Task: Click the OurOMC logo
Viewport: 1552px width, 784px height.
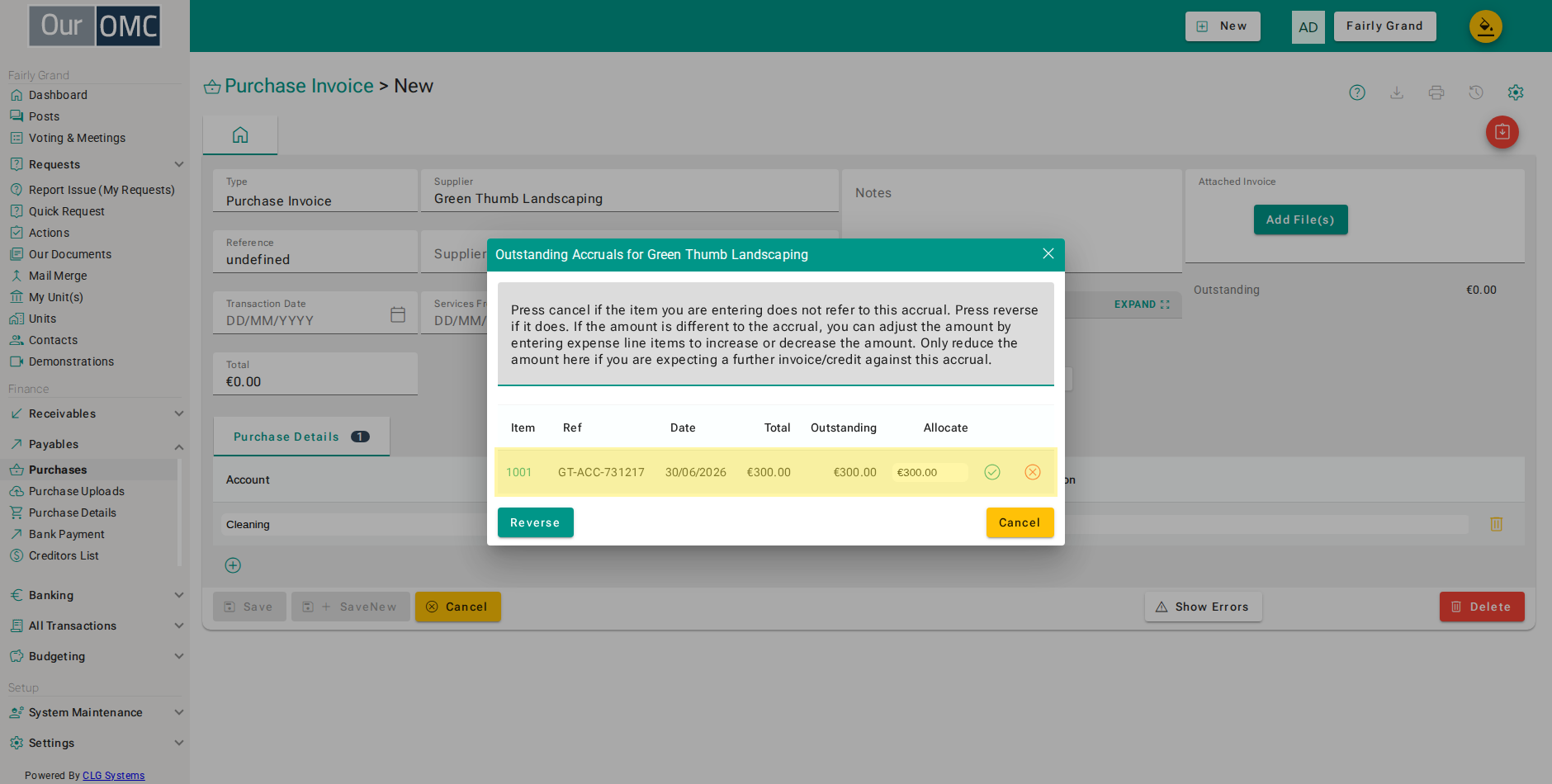Action: point(95,26)
